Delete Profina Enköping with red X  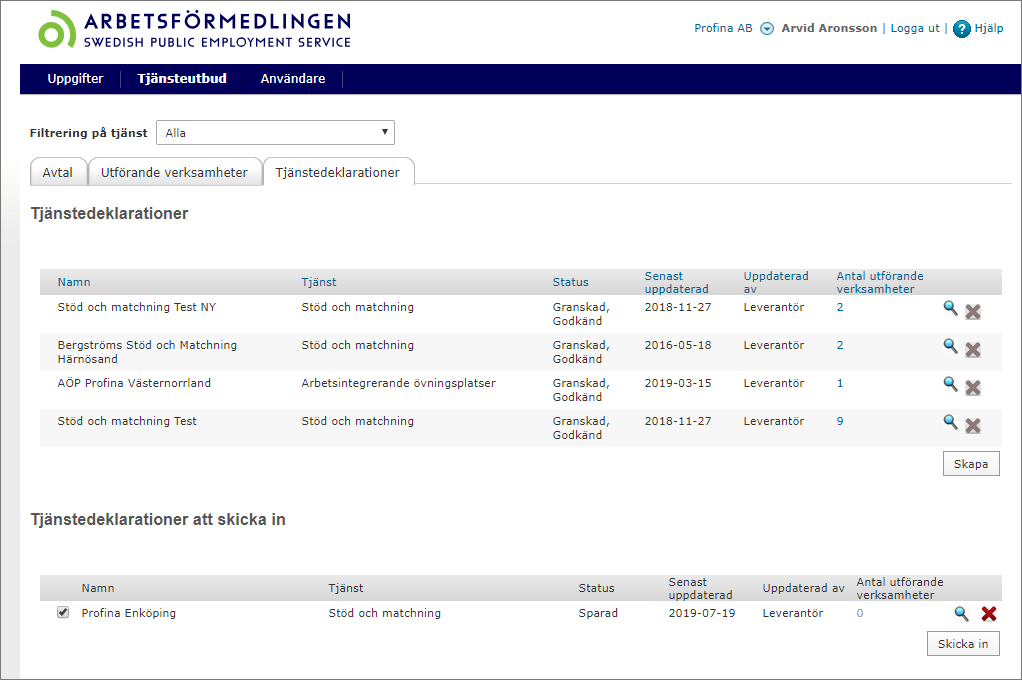click(x=989, y=614)
